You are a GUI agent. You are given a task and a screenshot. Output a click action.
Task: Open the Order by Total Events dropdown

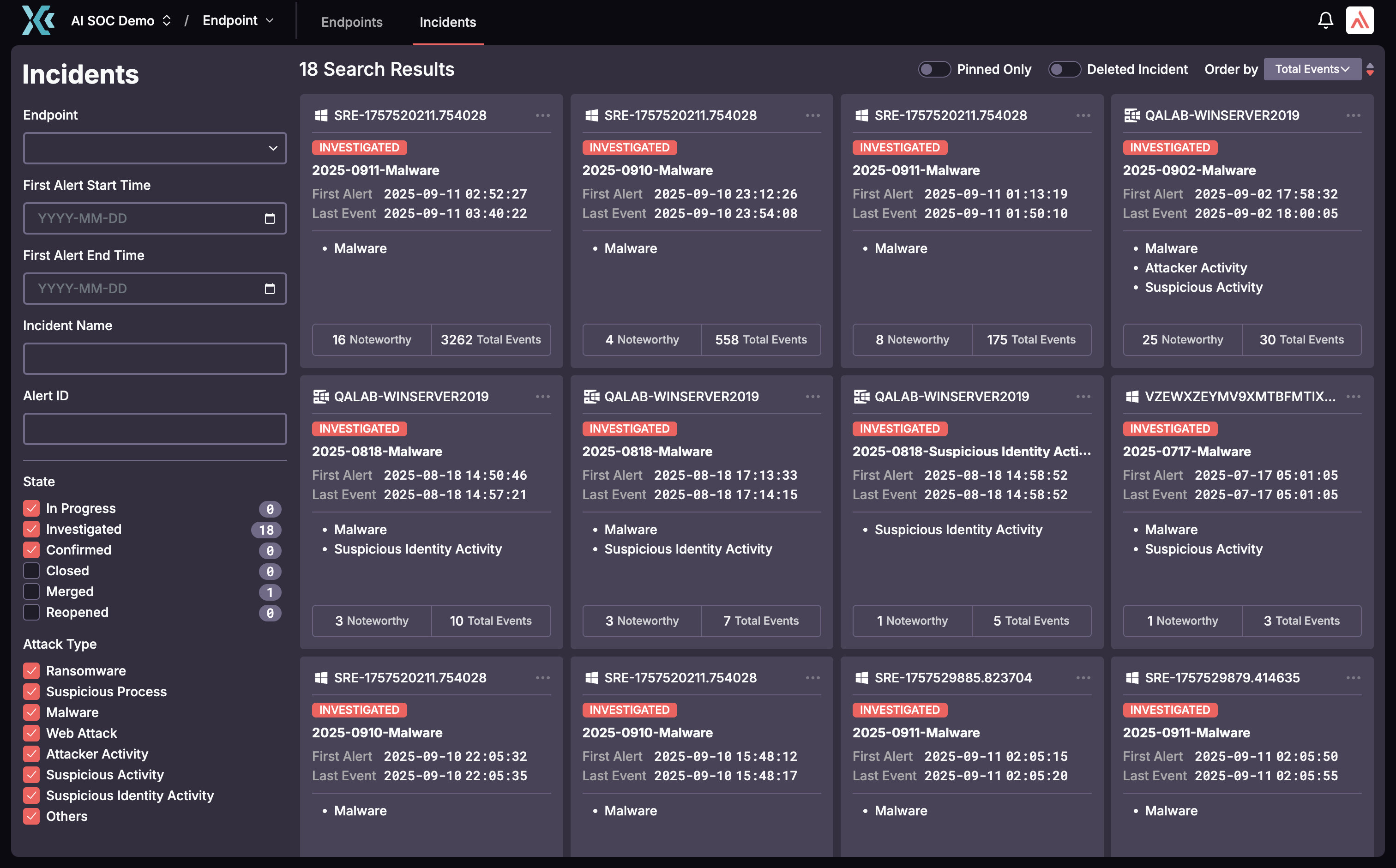pyautogui.click(x=1312, y=69)
